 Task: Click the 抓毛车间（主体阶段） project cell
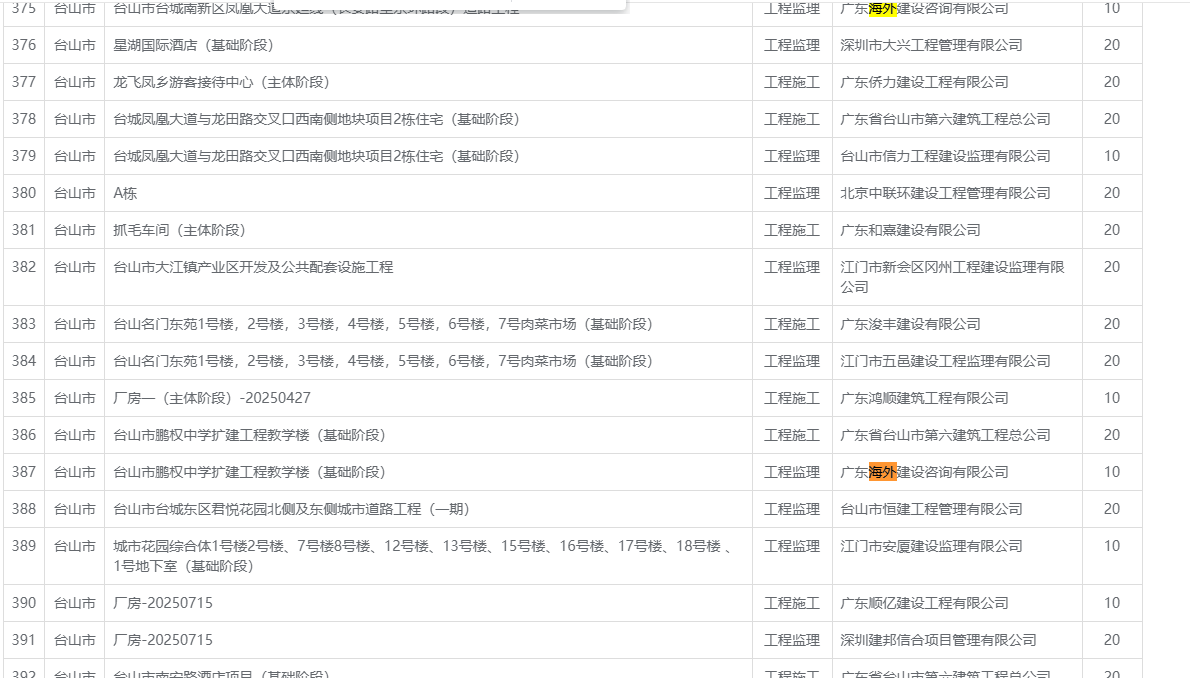[x=179, y=230]
